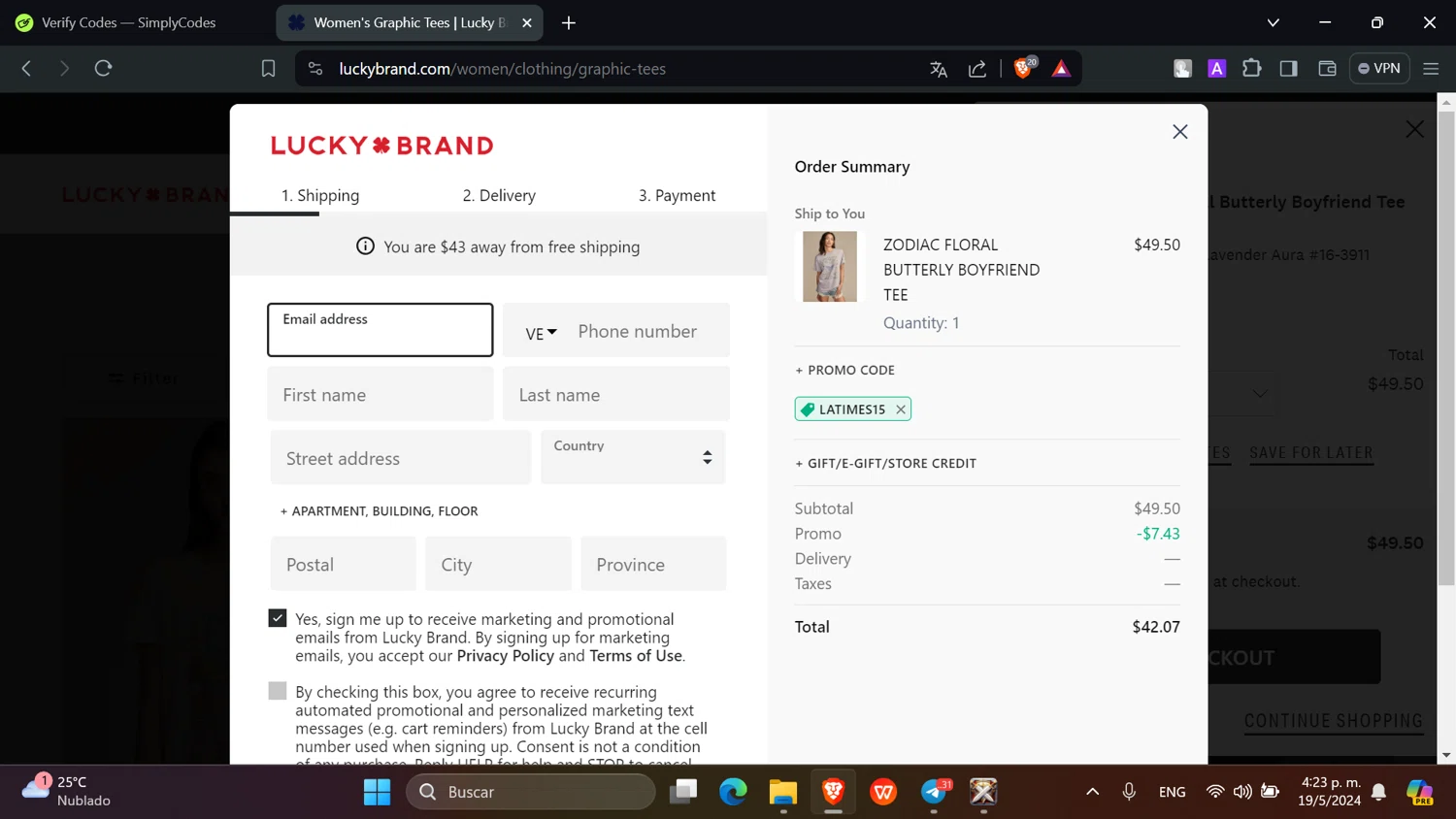This screenshot has width=1456, height=819.
Task: Open the browser hamburger menu
Action: (1430, 68)
